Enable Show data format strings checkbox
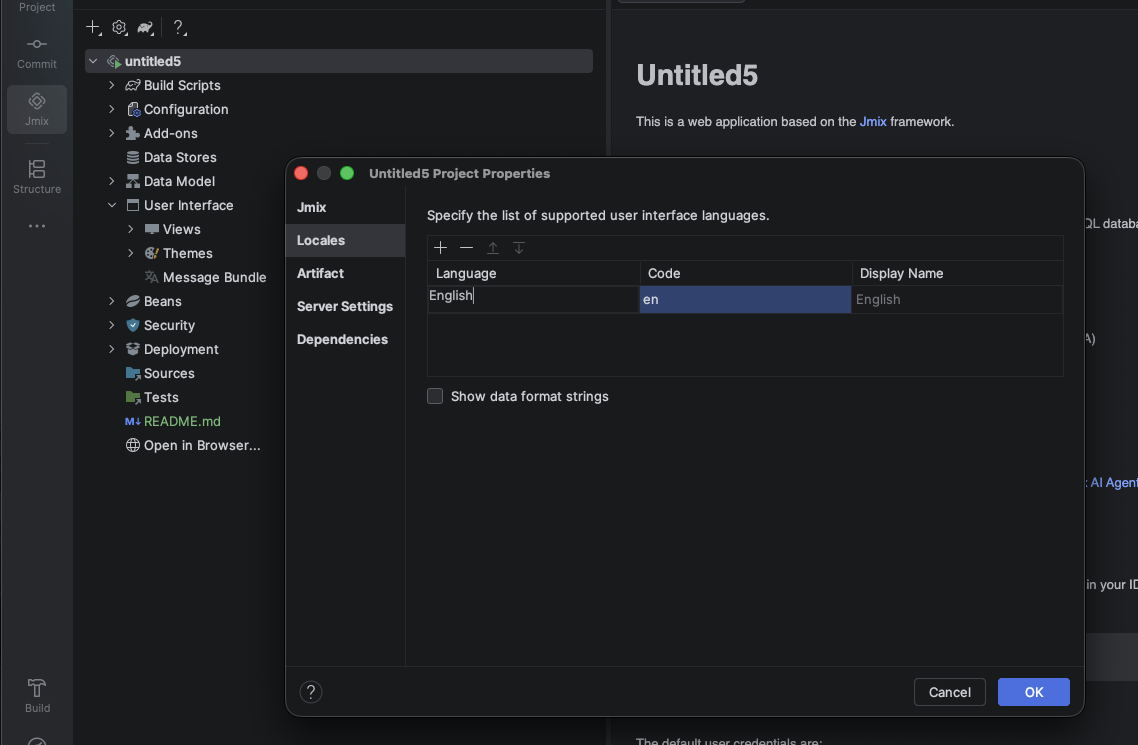Image resolution: width=1138 pixels, height=745 pixels. (435, 396)
